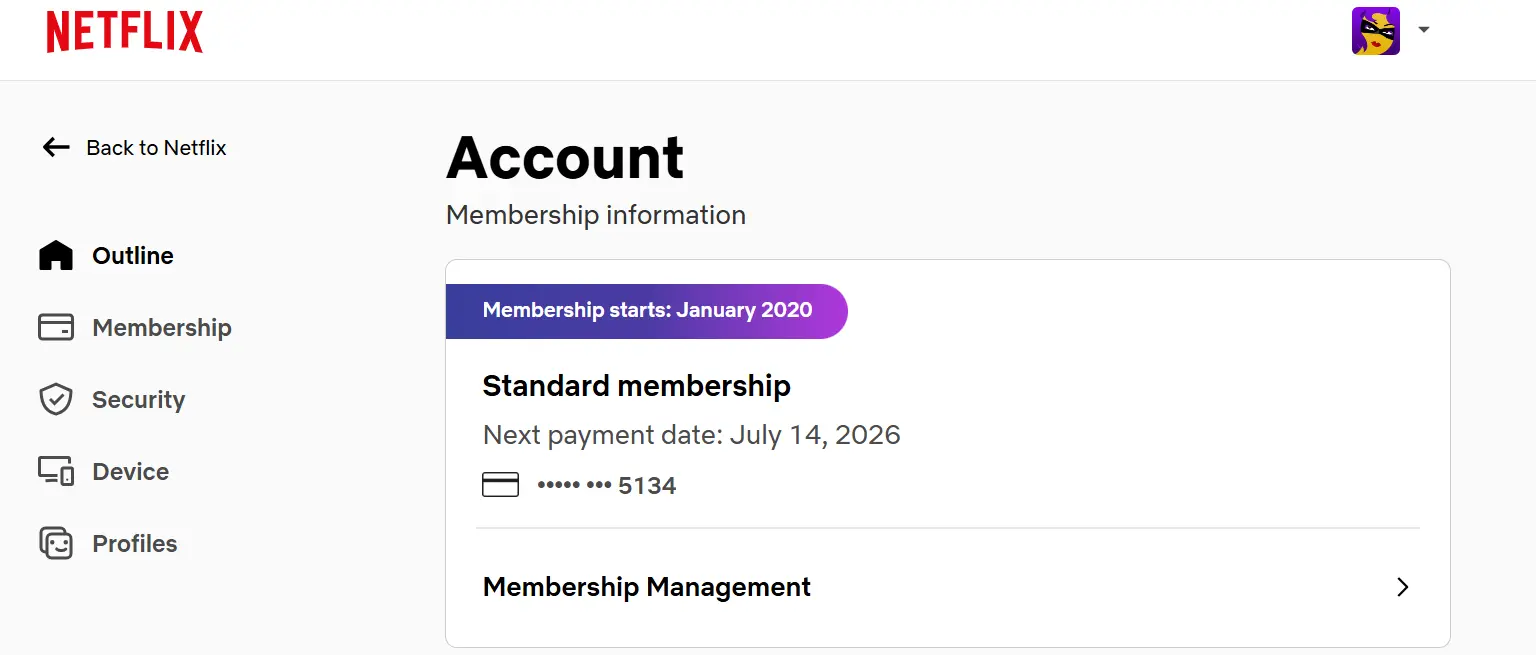Click the Membership starts January 2020 badge

pyautogui.click(x=647, y=311)
